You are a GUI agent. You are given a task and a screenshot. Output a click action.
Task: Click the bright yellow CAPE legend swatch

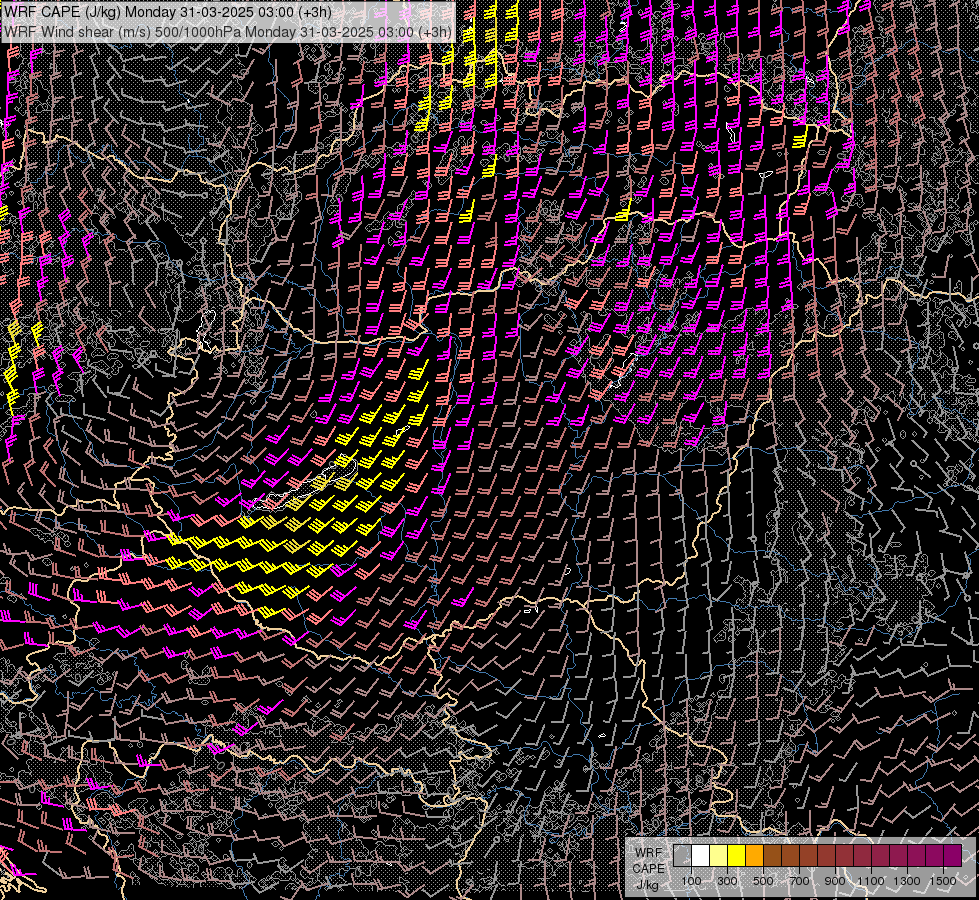[737, 856]
